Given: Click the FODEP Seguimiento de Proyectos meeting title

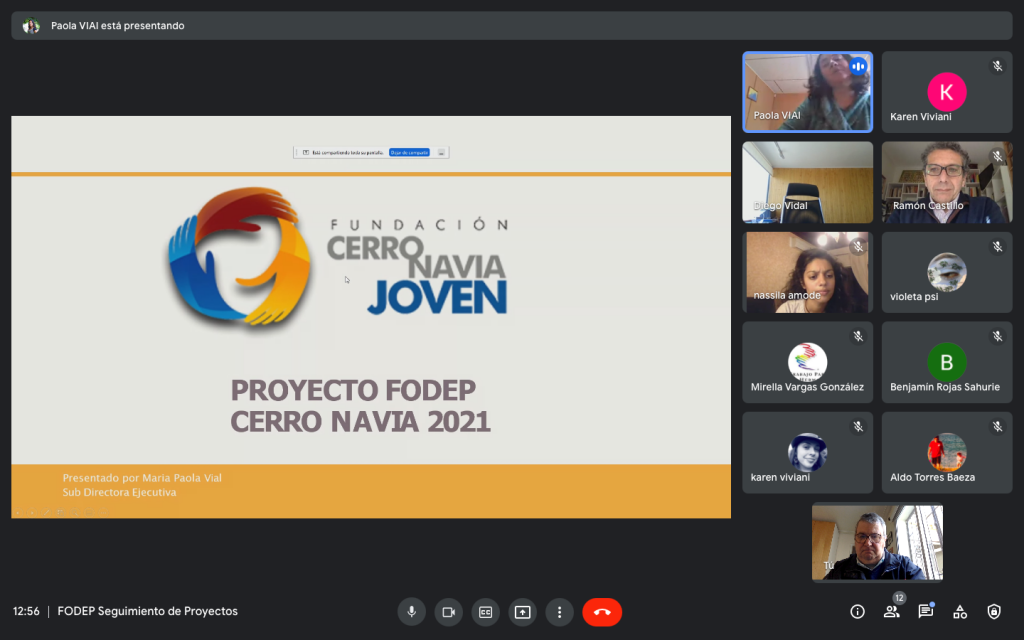Looking at the screenshot, I should click(148, 611).
